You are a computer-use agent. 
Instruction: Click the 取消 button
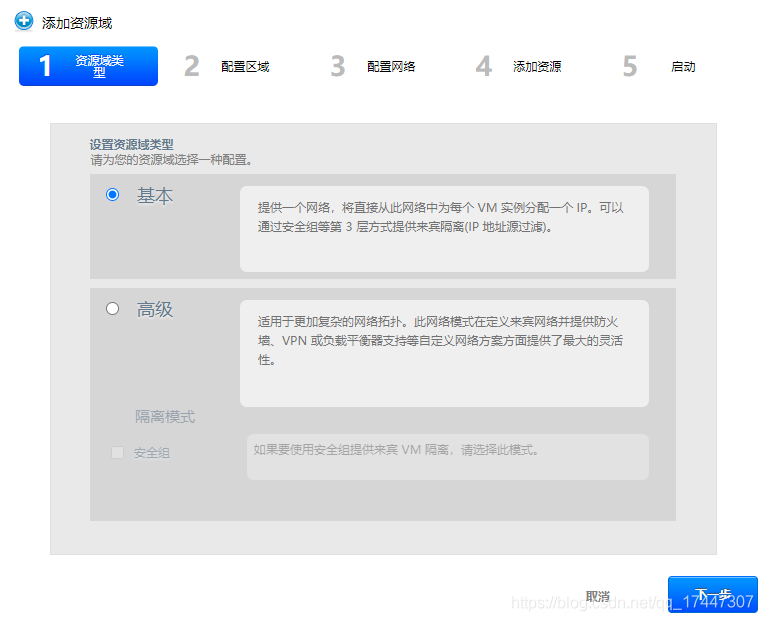[598, 596]
